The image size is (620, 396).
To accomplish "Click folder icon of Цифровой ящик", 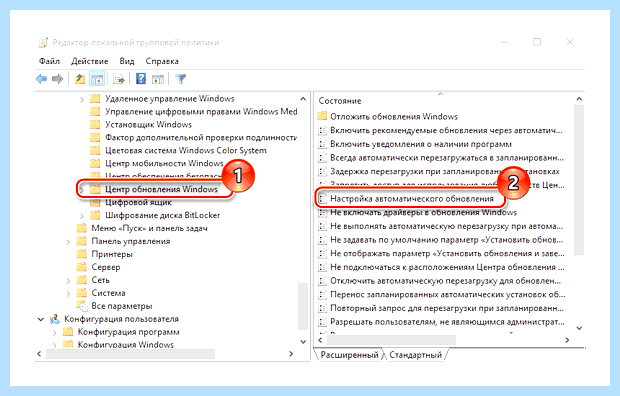I will [x=95, y=202].
